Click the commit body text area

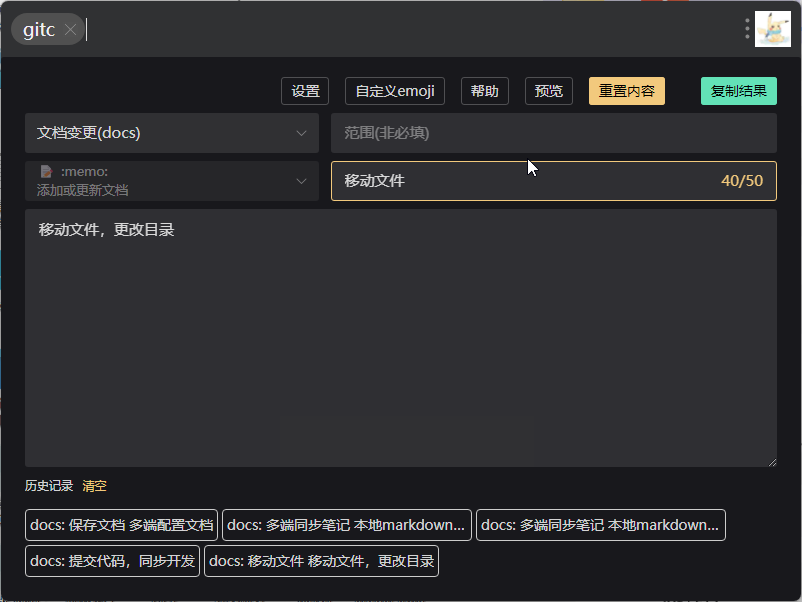[x=401, y=338]
